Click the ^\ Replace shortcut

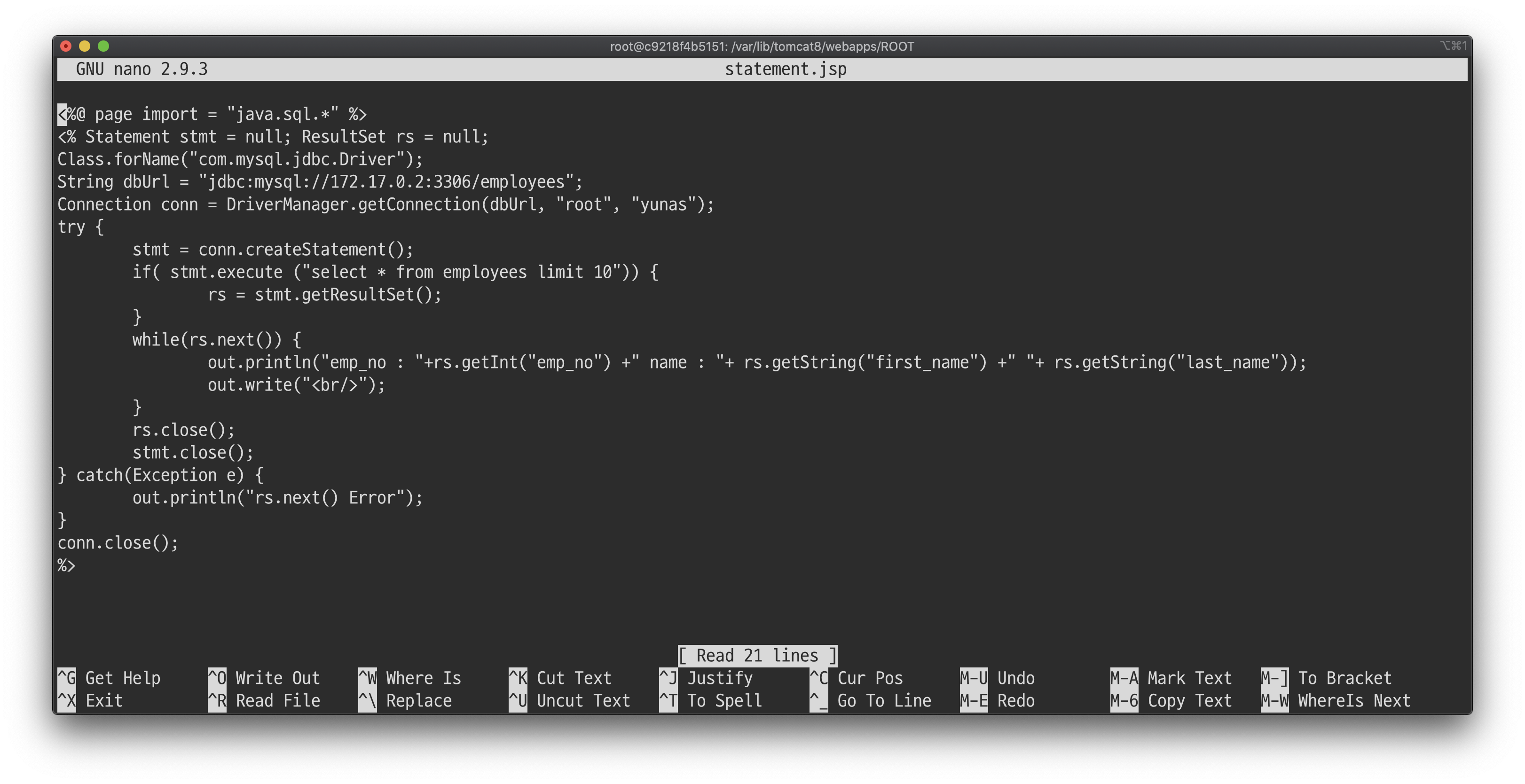(405, 700)
